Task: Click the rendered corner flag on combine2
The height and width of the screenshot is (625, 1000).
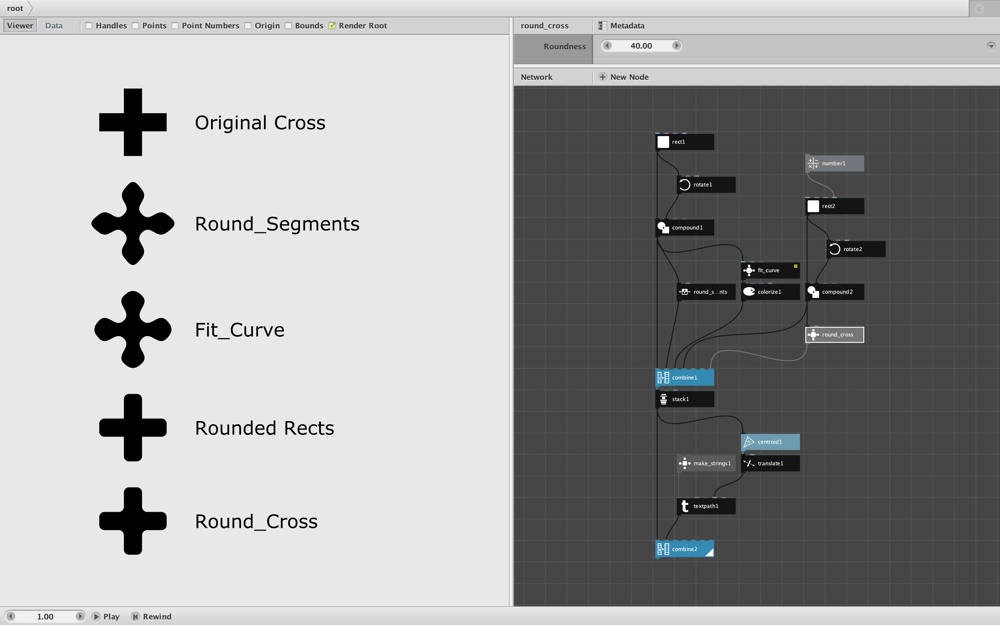Action: point(709,552)
